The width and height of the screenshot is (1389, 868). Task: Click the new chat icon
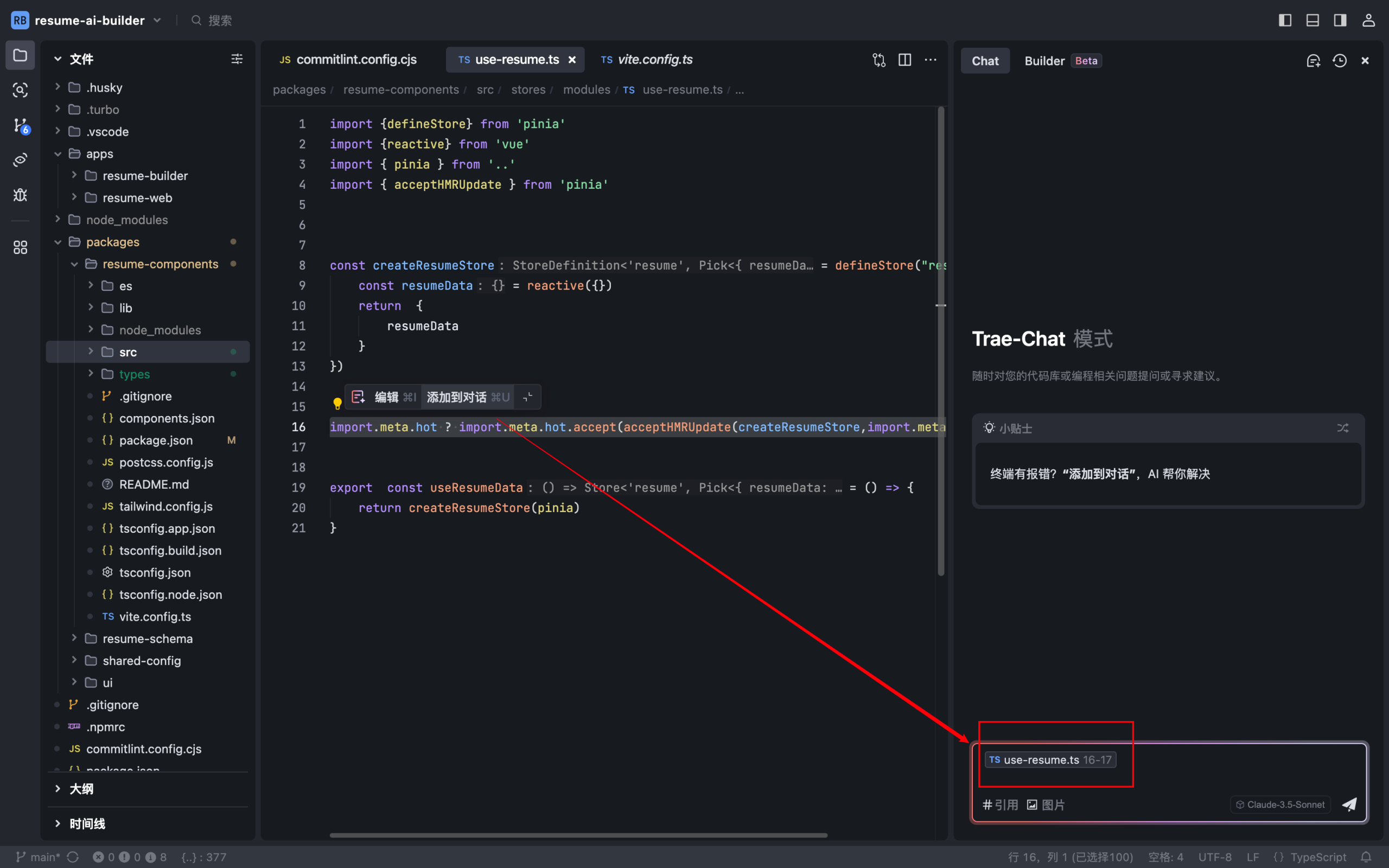(1313, 61)
